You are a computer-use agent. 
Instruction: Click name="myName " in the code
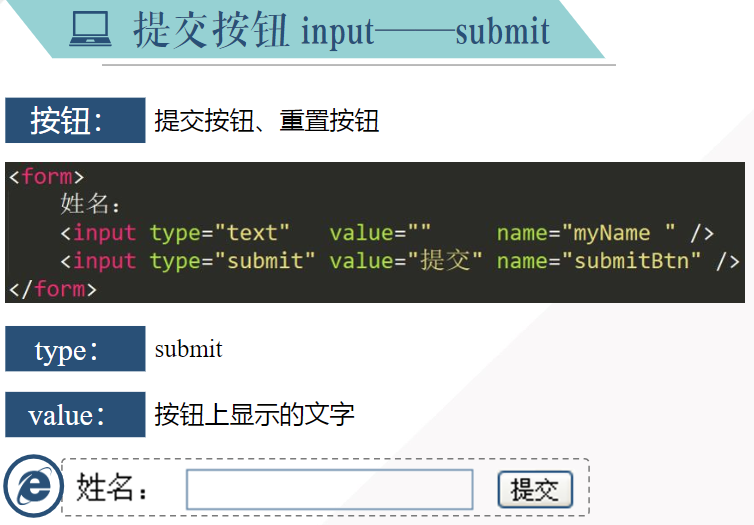pyautogui.click(x=586, y=233)
